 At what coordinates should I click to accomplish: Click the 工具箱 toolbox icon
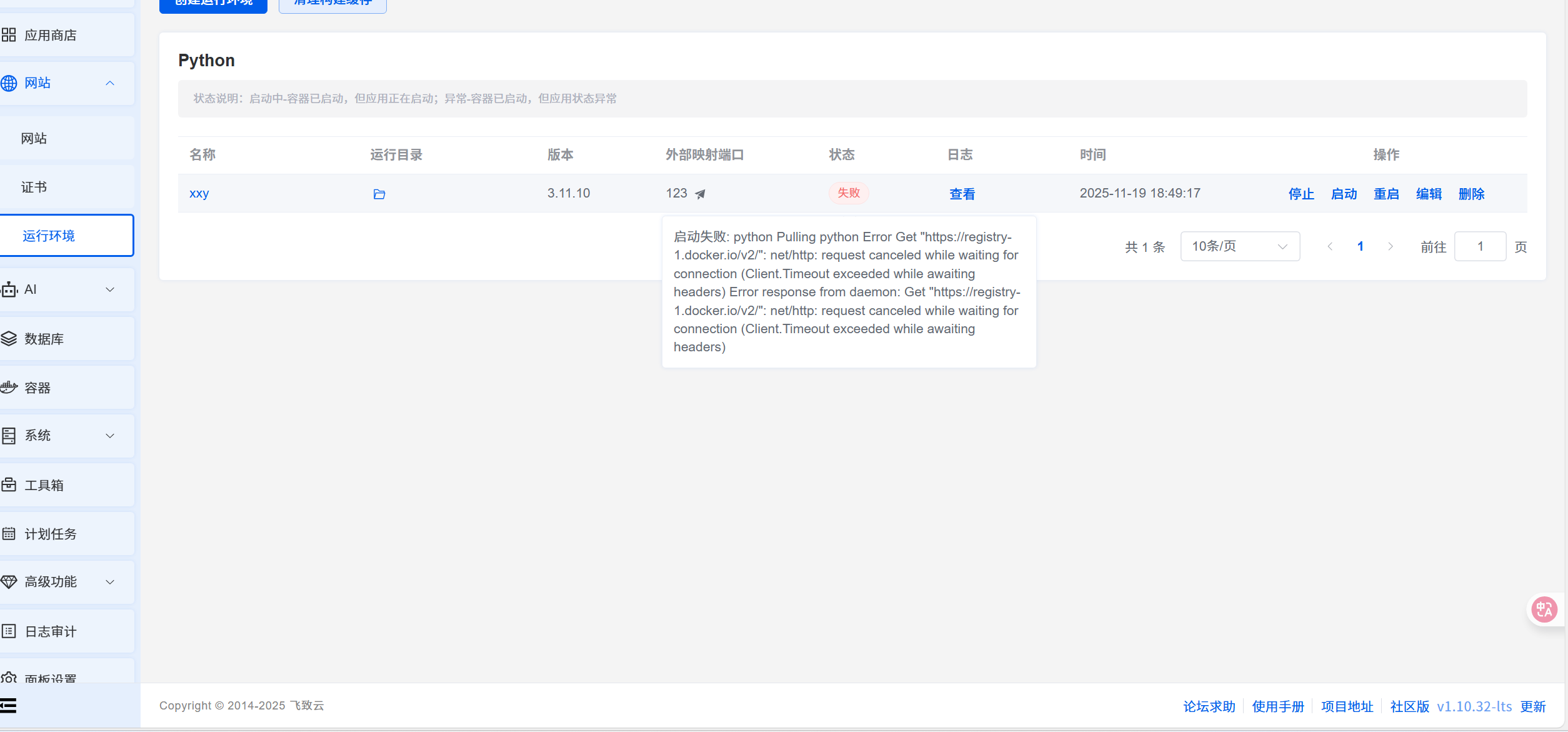[x=9, y=485]
